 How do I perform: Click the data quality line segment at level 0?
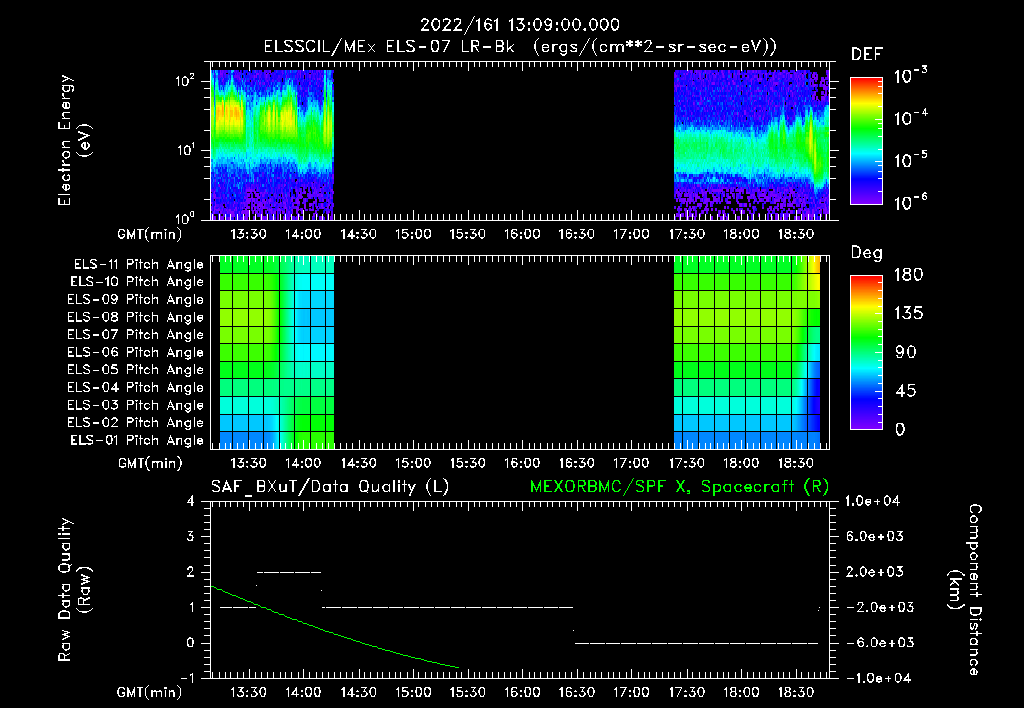tap(696, 643)
